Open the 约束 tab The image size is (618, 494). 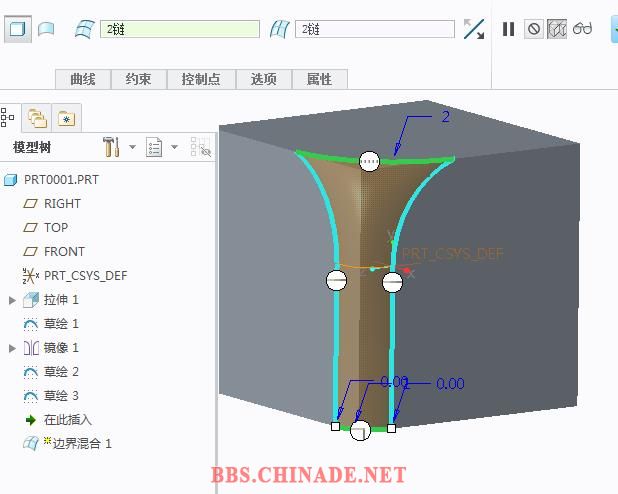tap(139, 79)
